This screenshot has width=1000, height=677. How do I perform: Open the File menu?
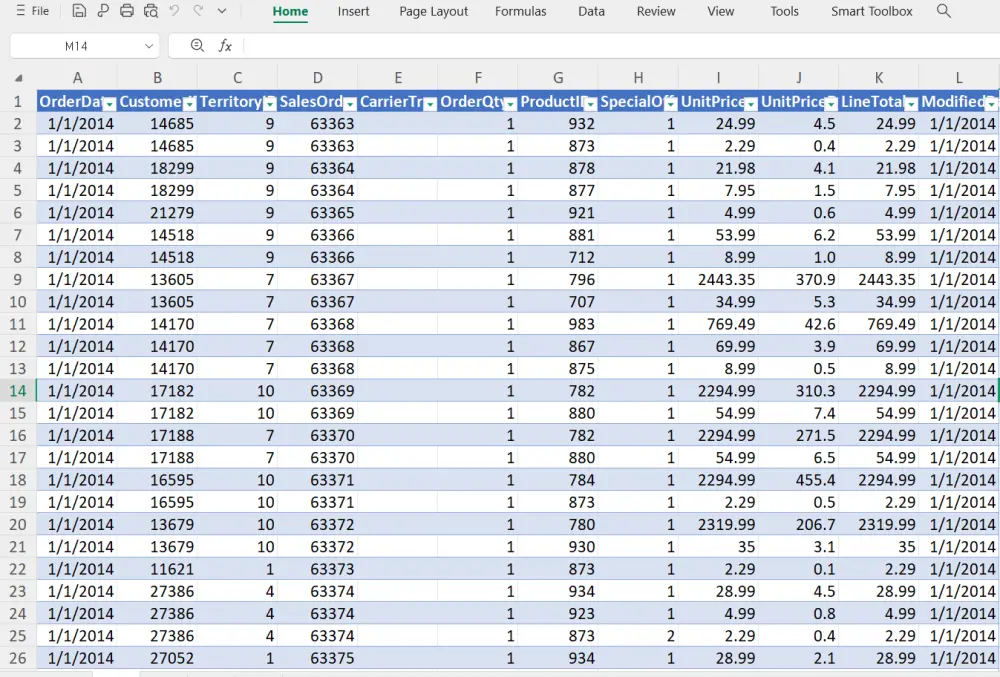33,11
